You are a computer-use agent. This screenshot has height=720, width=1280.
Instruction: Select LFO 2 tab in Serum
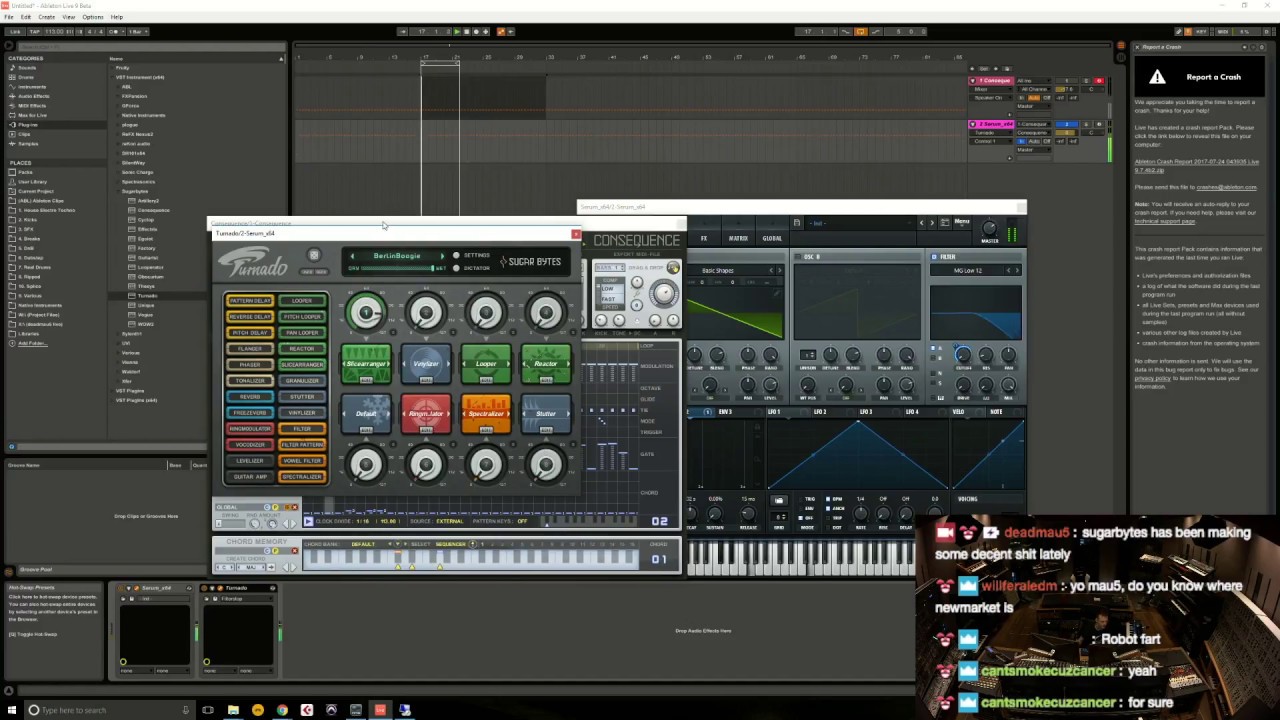[820, 412]
